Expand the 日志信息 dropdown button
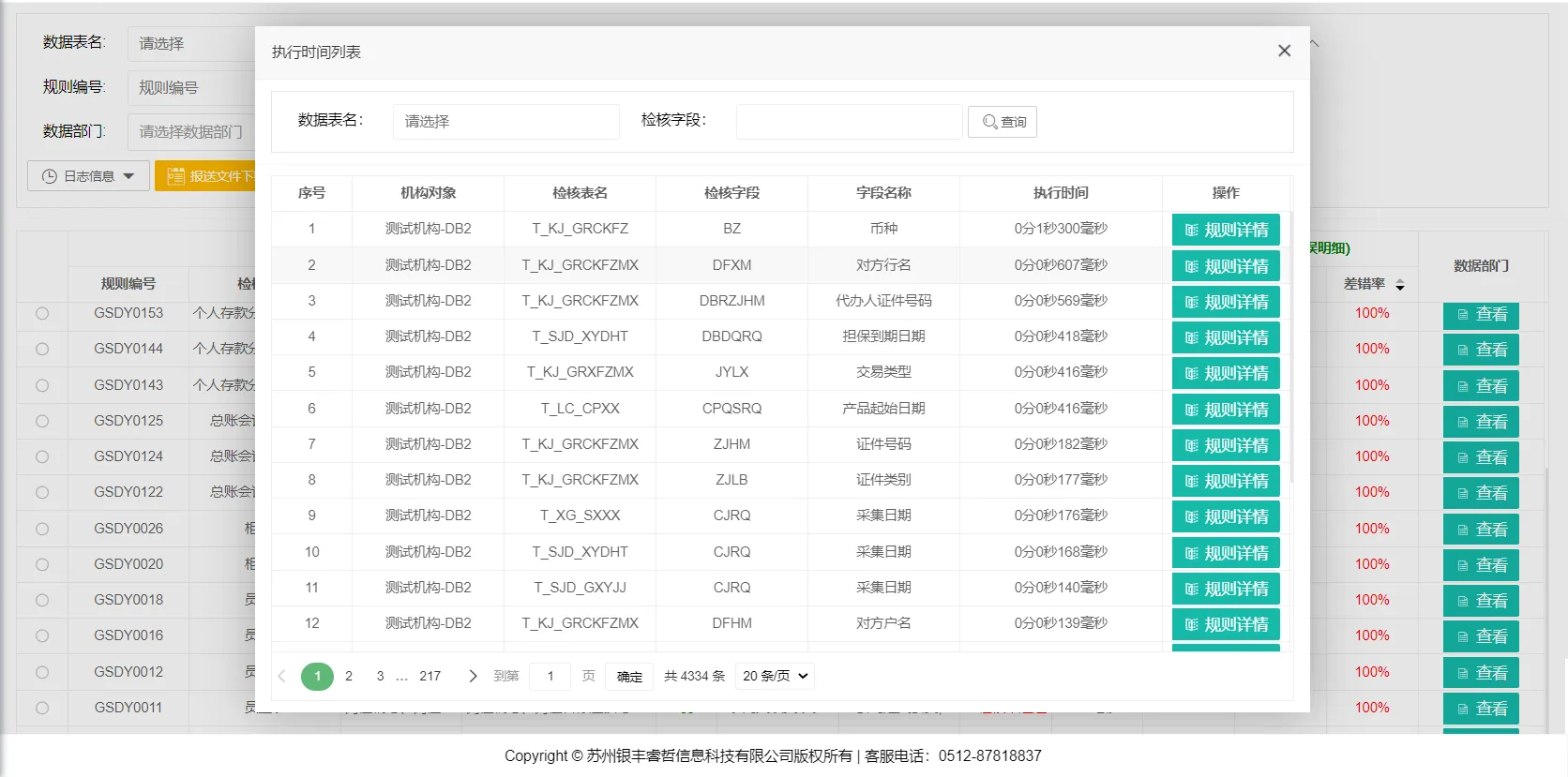The width and height of the screenshot is (1568, 777). tap(89, 176)
